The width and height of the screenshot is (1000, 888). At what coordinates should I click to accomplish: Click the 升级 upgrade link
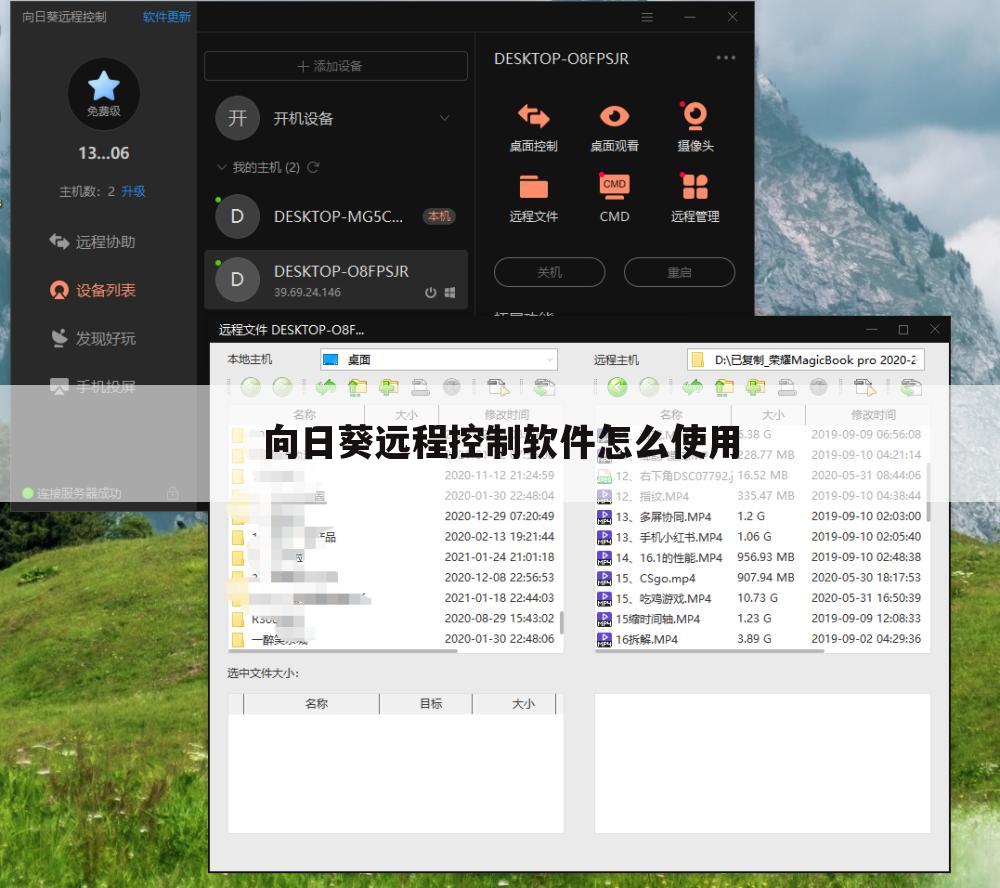coord(133,191)
